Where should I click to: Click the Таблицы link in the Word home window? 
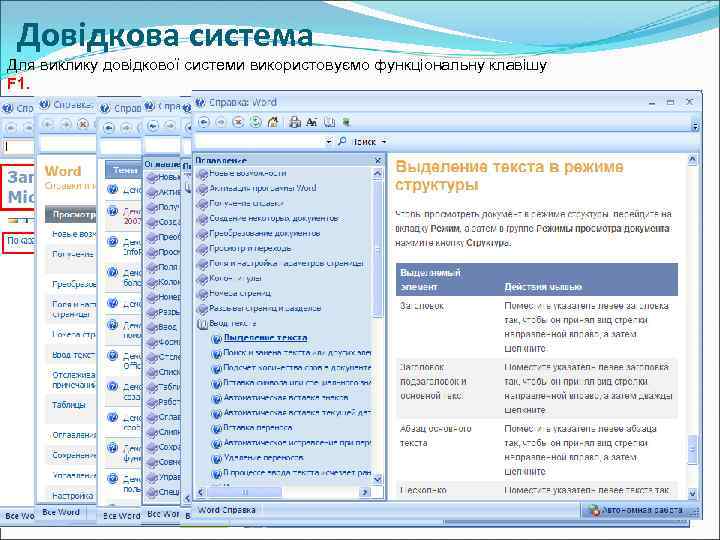pyautogui.click(x=68, y=405)
